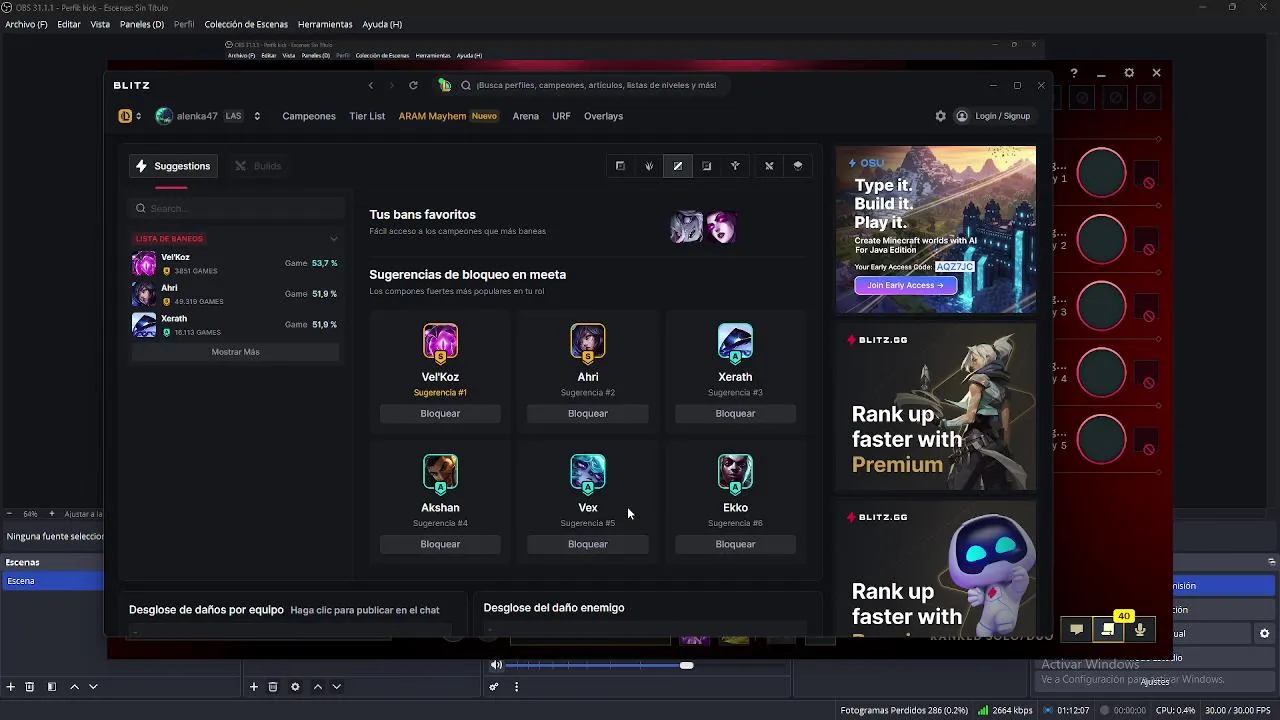Open the Campeones tab in Blitz

[x=309, y=116]
